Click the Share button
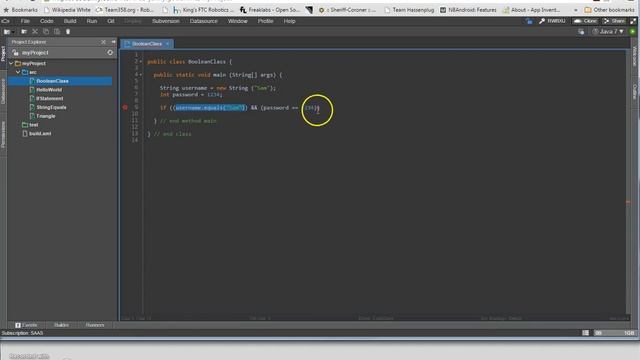 coord(614,21)
